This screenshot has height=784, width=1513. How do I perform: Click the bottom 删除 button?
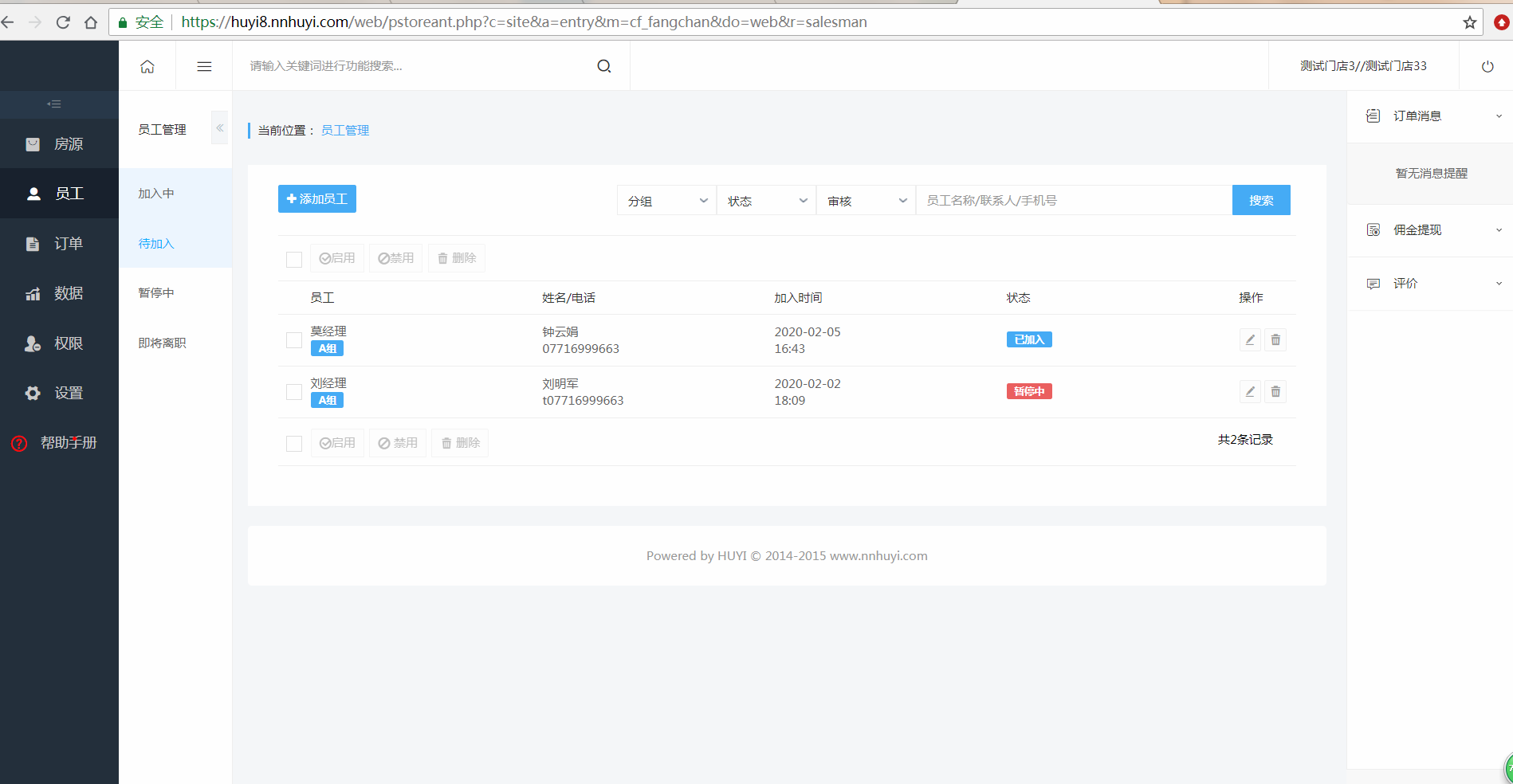(x=460, y=443)
